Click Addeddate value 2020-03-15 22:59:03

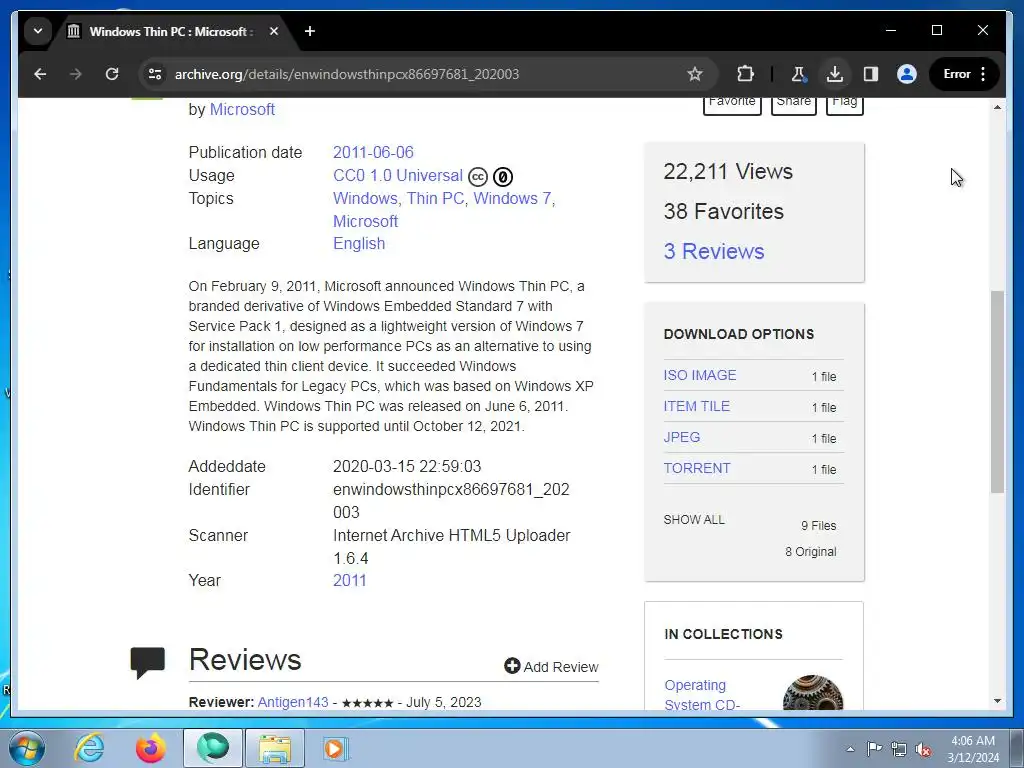(x=407, y=466)
